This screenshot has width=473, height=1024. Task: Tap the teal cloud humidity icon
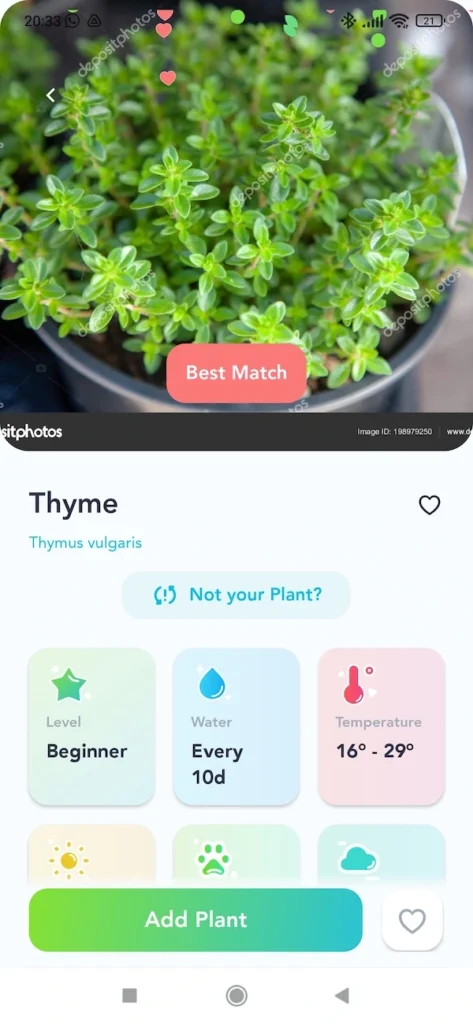point(358,859)
